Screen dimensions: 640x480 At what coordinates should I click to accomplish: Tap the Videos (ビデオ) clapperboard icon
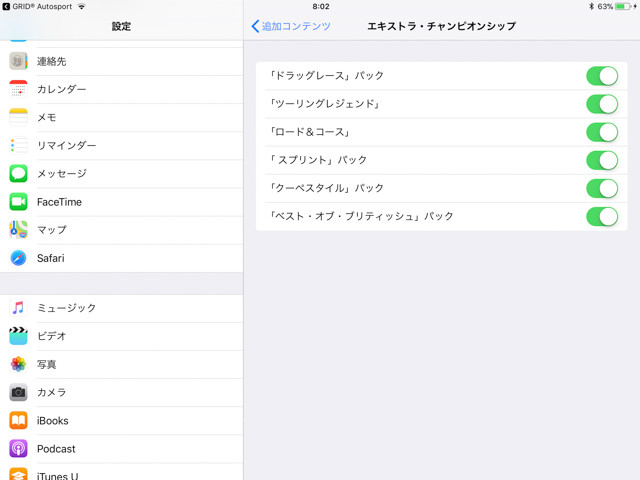pos(18,336)
